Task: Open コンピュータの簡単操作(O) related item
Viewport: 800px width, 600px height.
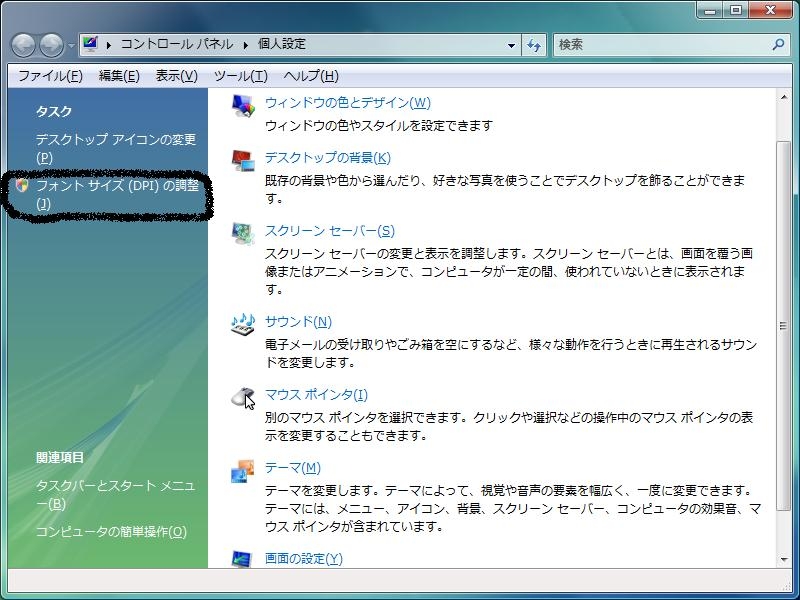Action: tap(111, 532)
